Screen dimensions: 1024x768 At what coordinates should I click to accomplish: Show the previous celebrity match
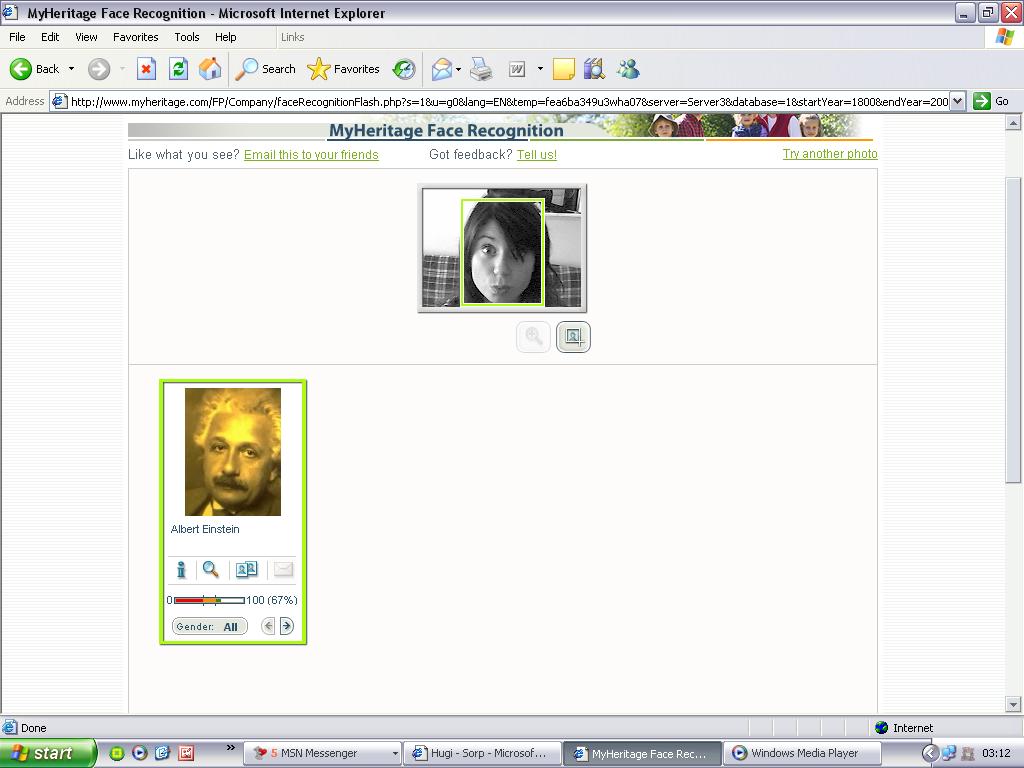click(x=268, y=626)
